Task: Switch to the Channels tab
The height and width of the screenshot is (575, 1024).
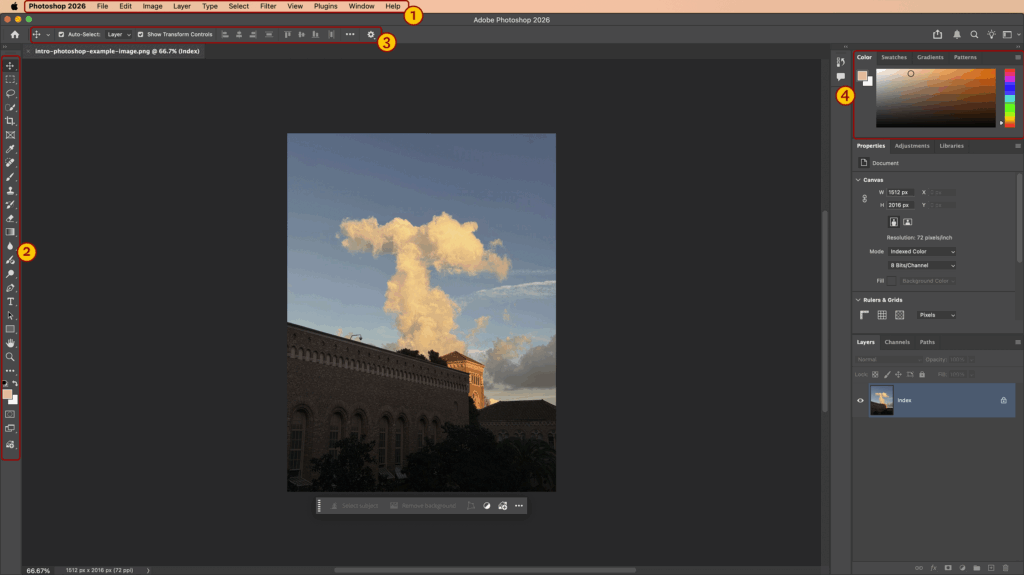Action: click(897, 342)
